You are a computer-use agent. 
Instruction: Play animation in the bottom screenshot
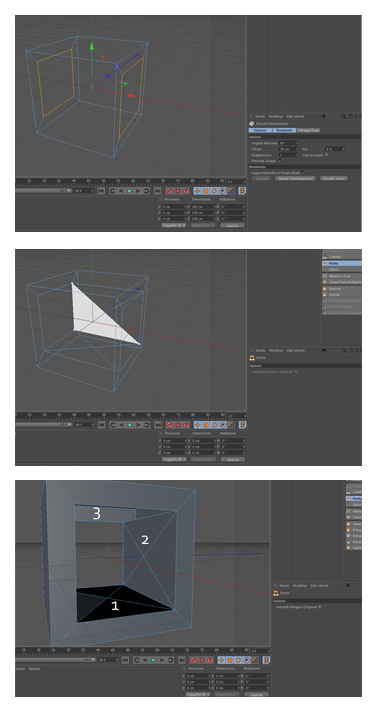tap(153, 660)
